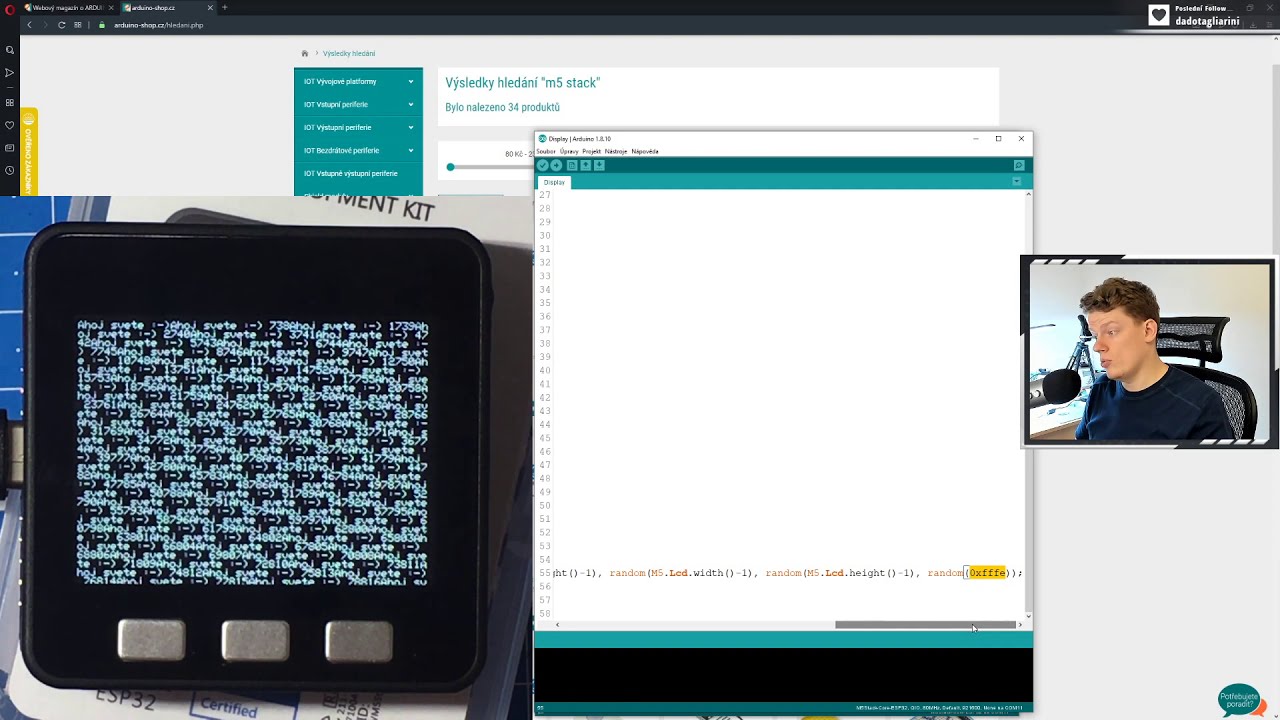Go forward using the browser forward arrow
Viewport: 1280px width, 720px height.
pyautogui.click(x=45, y=25)
